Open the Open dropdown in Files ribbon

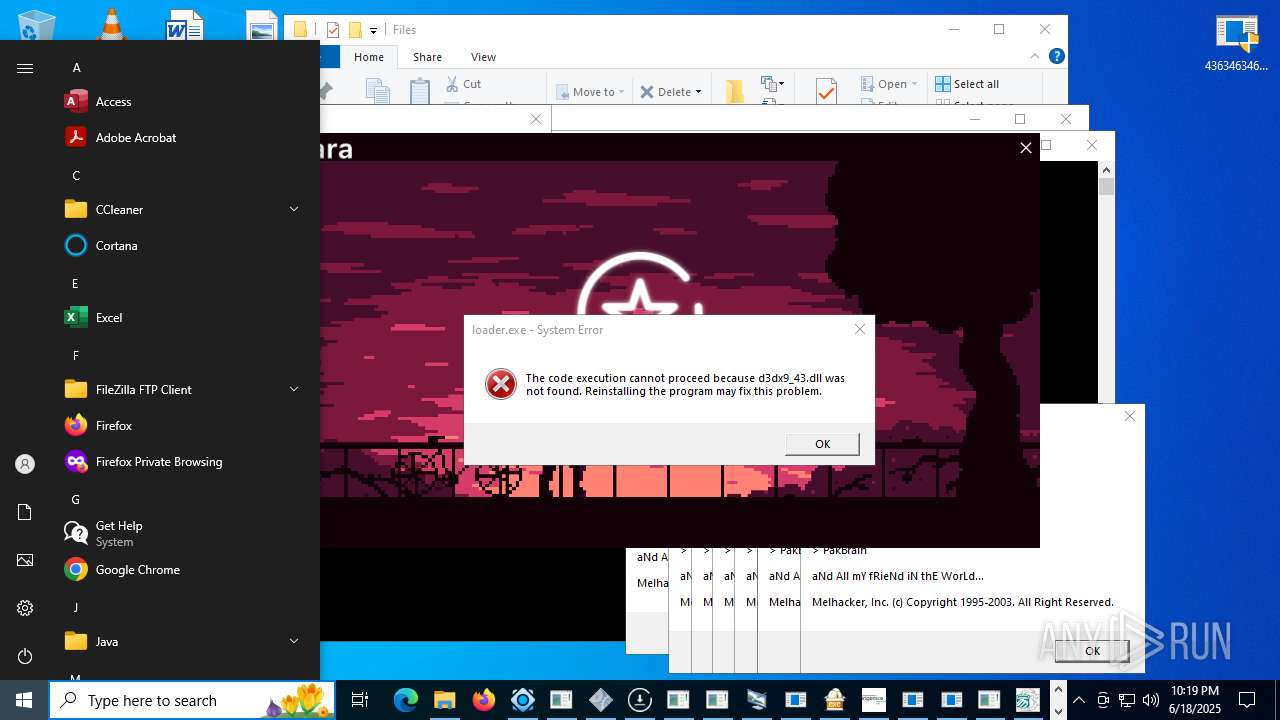click(889, 84)
